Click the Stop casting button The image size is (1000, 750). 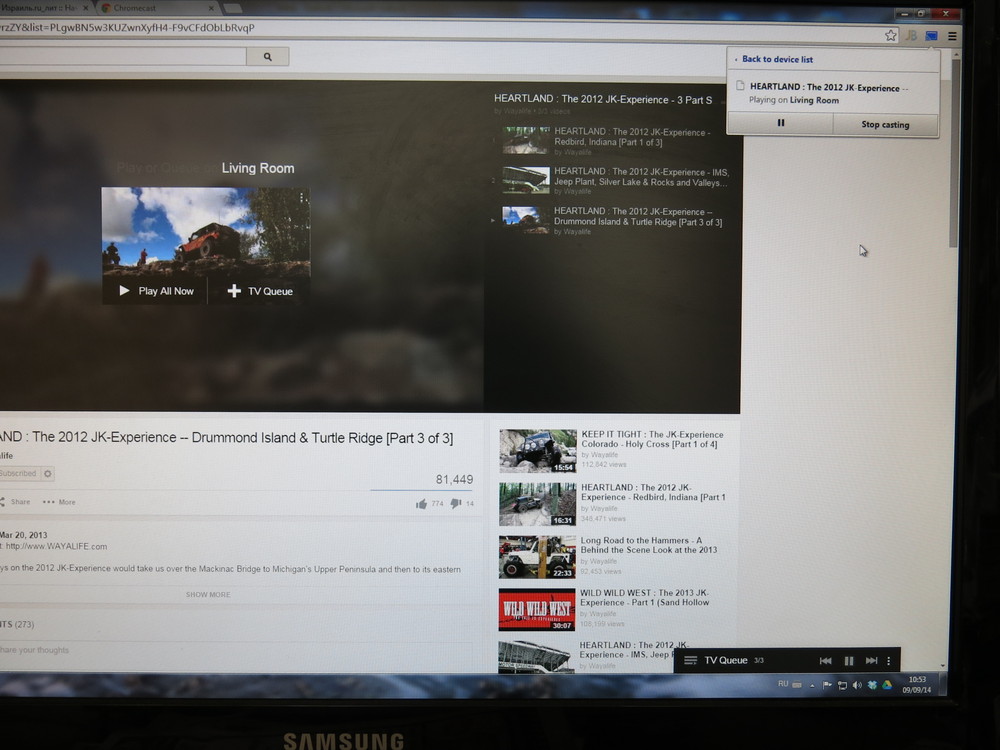tap(885, 124)
